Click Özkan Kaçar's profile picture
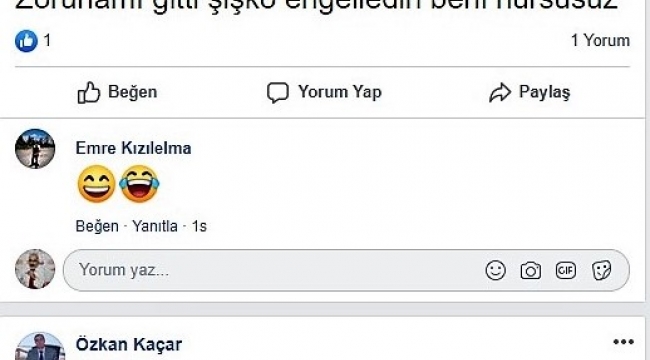The height and width of the screenshot is (360, 650). coord(40,346)
